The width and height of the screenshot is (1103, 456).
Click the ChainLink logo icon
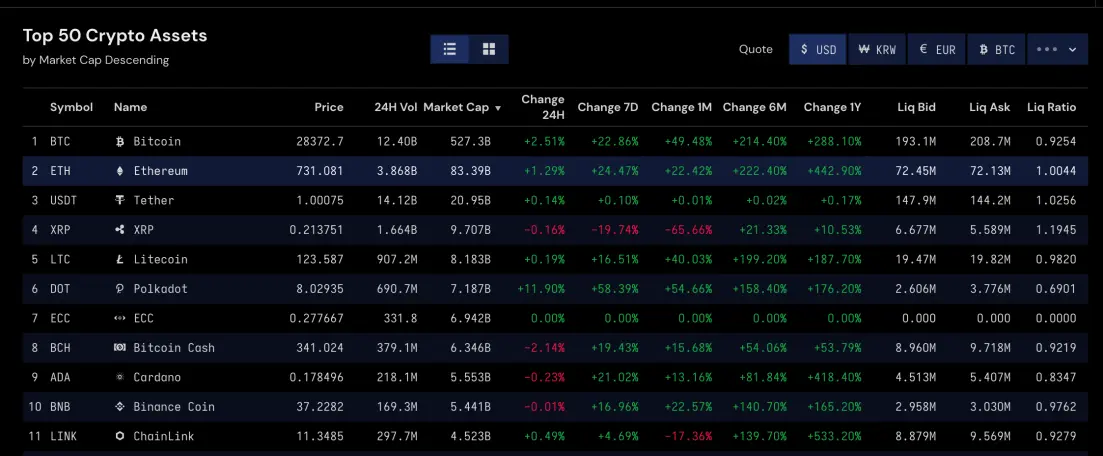(120, 437)
